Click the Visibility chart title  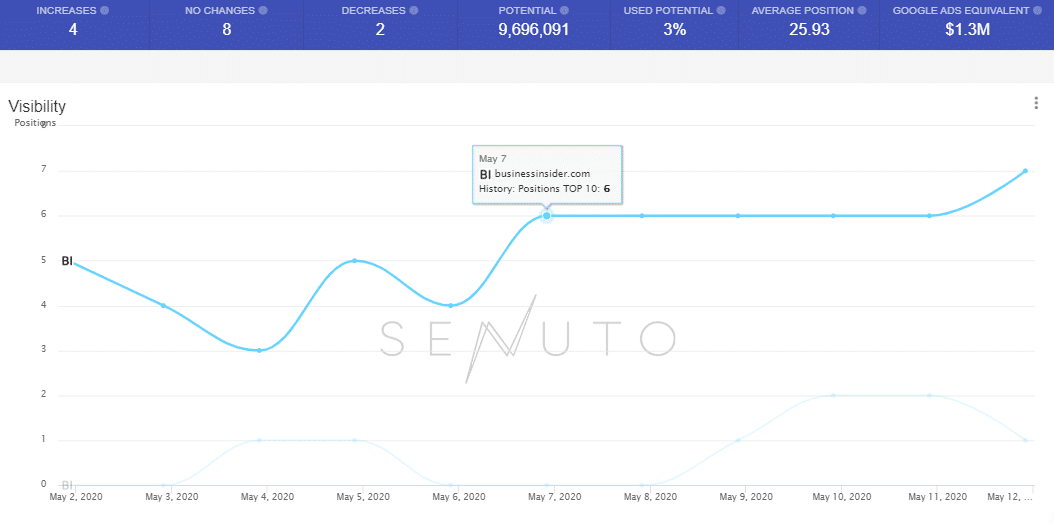pos(37,106)
